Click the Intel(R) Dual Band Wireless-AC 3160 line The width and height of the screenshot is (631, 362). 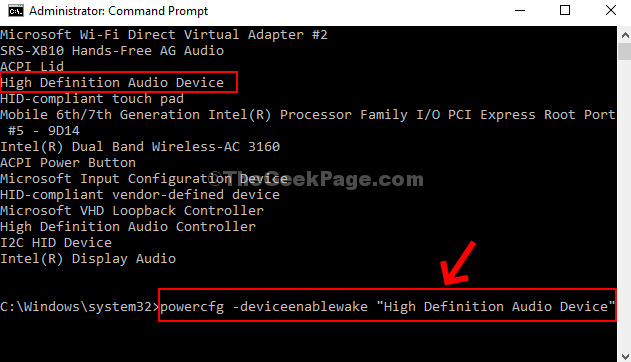tap(140, 146)
